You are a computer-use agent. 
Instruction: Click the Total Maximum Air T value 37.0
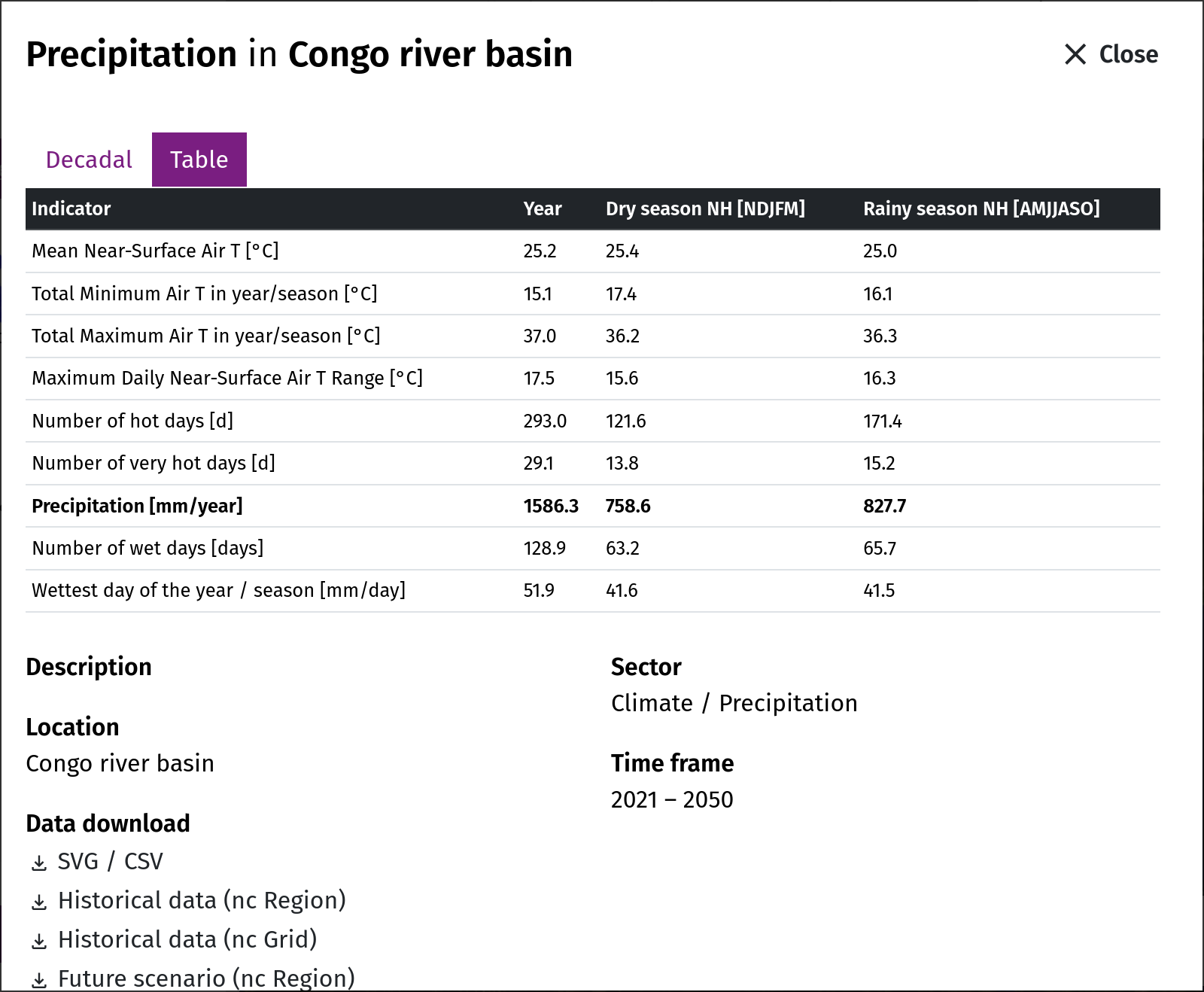[x=540, y=336]
